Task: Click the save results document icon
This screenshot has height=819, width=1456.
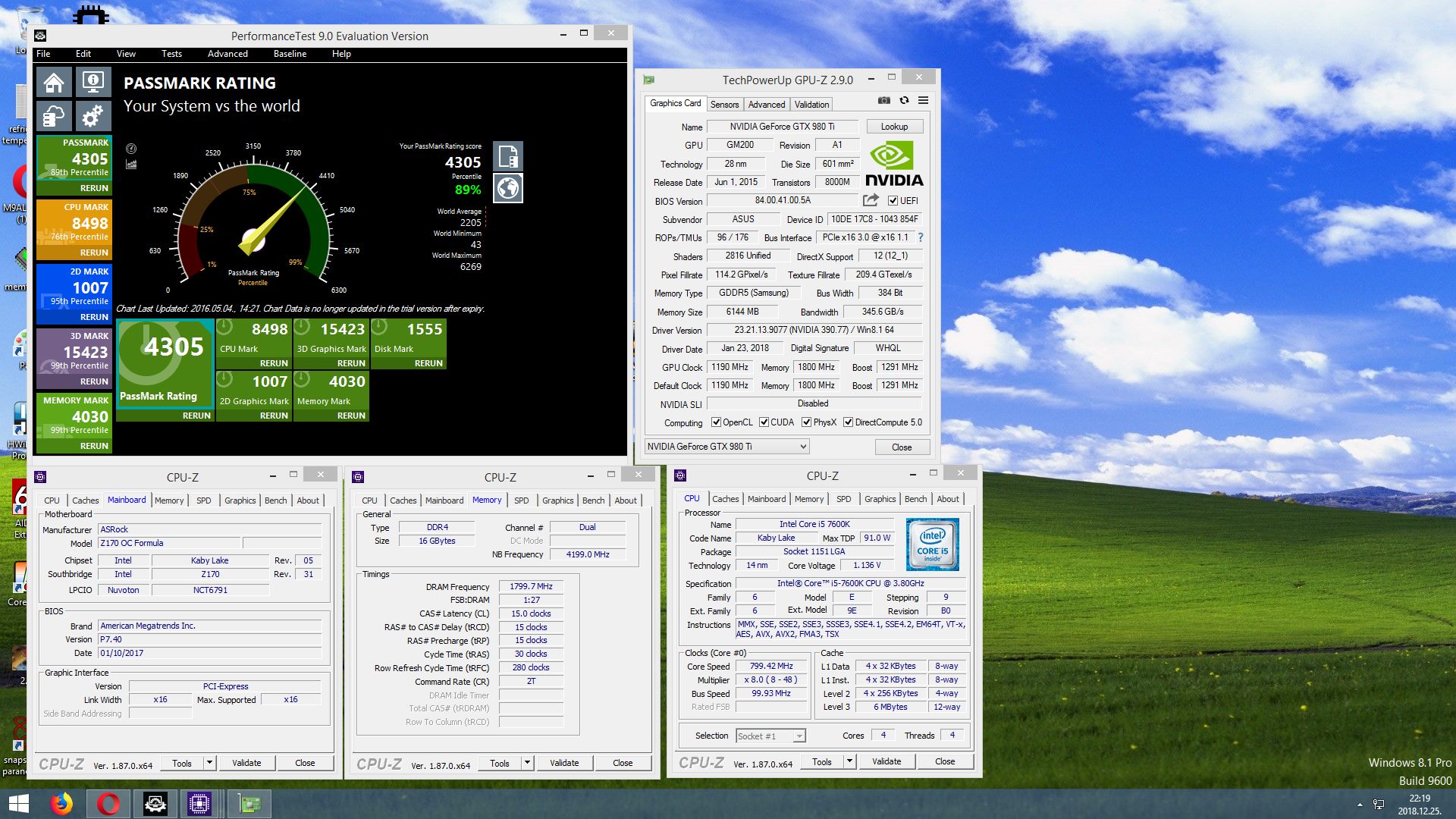Action: (x=508, y=156)
